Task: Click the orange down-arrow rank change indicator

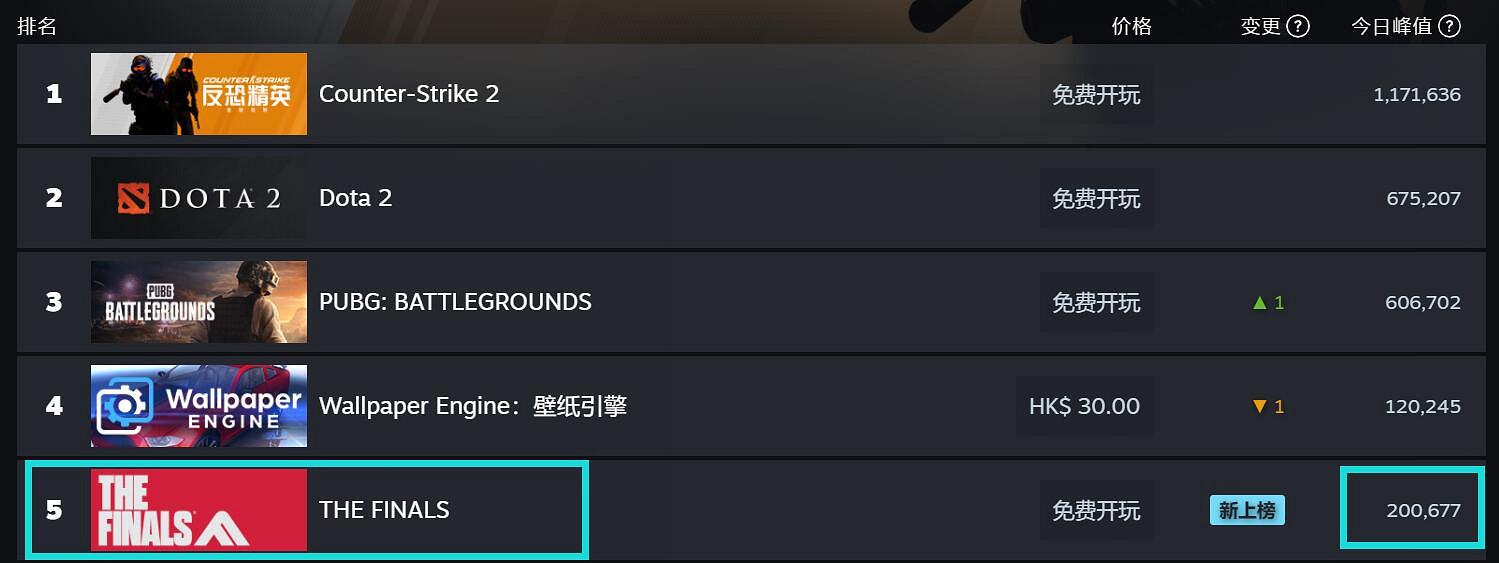Action: pyautogui.click(x=1267, y=406)
